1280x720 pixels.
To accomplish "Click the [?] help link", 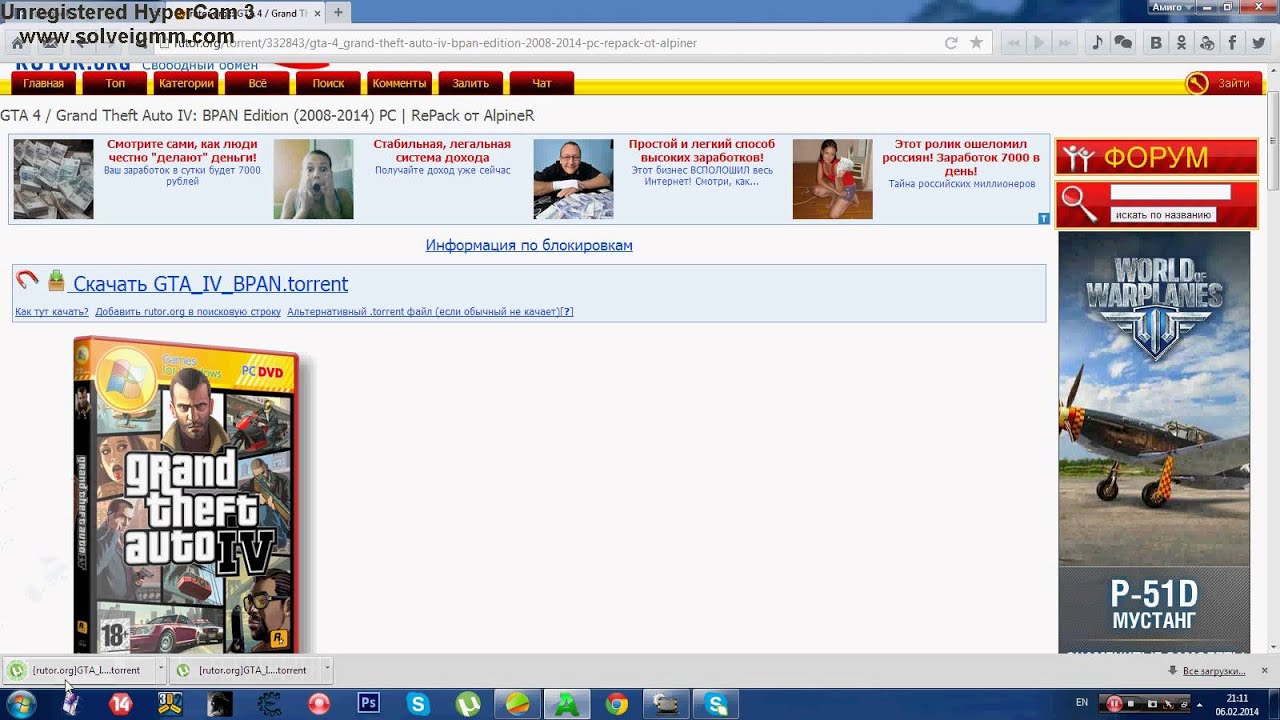I will click(567, 312).
